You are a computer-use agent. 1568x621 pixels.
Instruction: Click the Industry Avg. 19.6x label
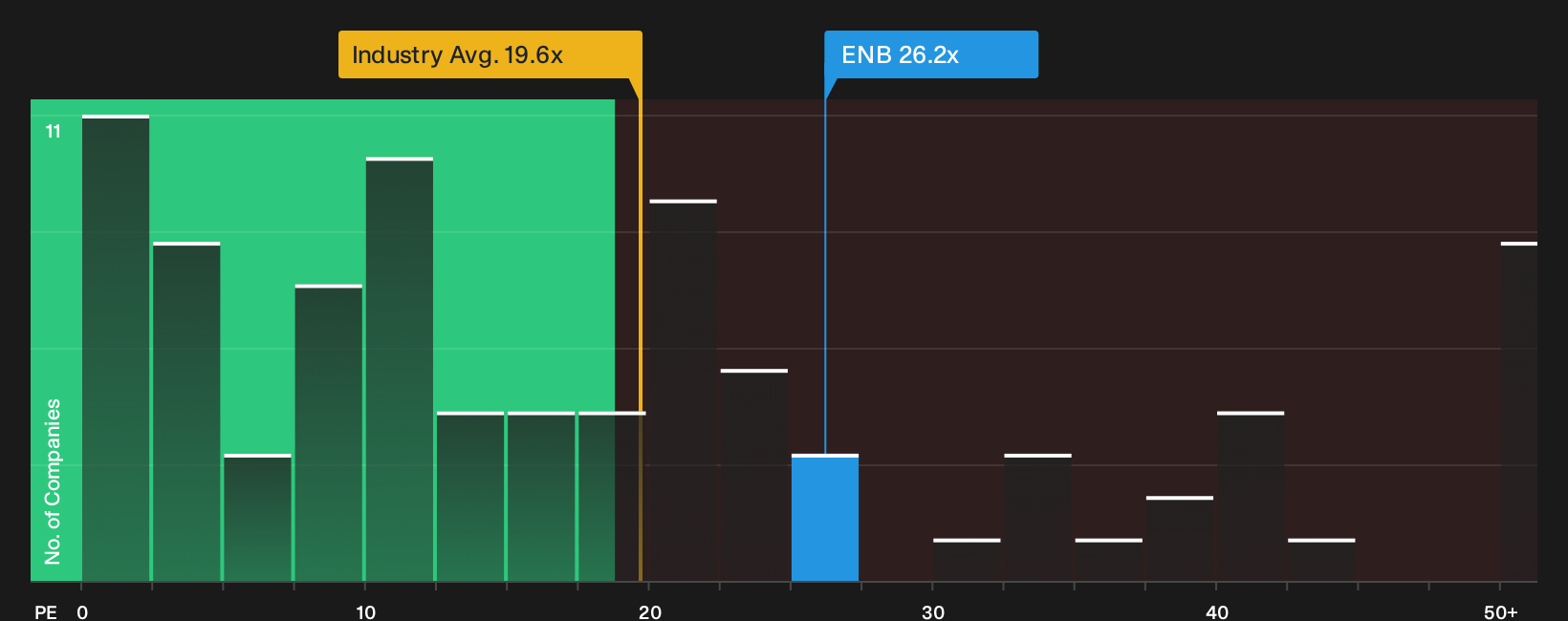[490, 54]
